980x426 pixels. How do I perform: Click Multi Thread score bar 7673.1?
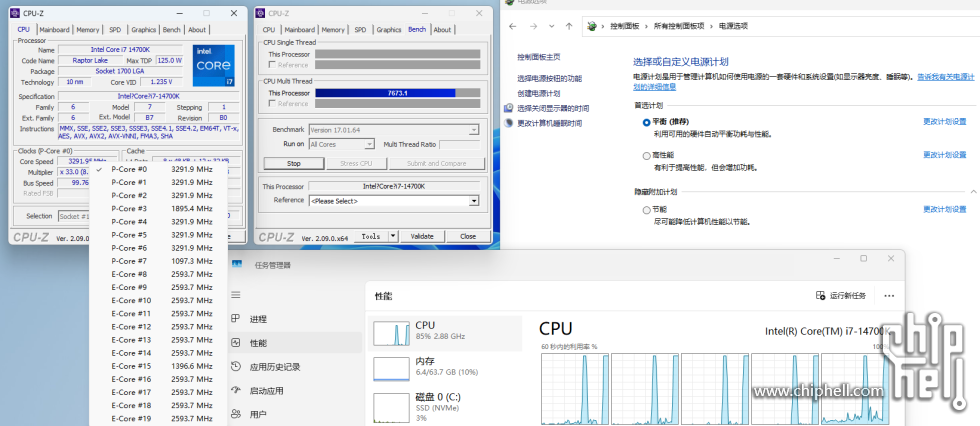(398, 93)
